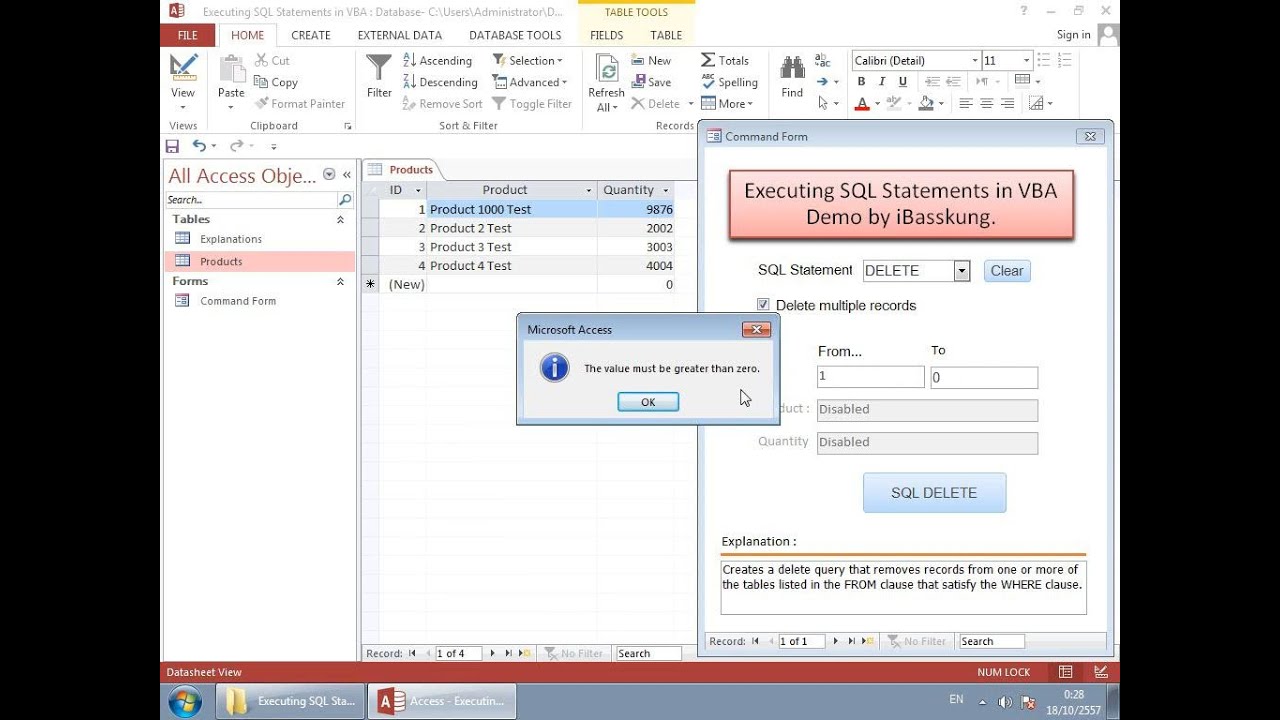Open the More records dropdown

click(727, 103)
